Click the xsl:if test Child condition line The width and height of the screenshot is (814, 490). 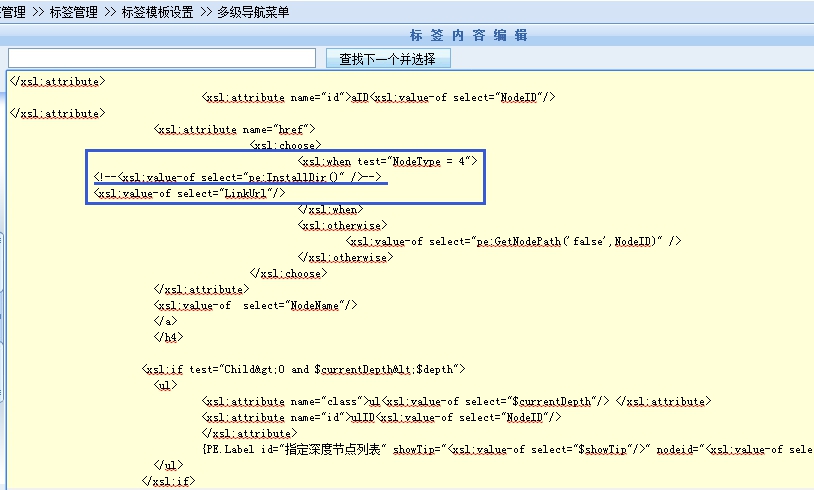[x=304, y=369]
